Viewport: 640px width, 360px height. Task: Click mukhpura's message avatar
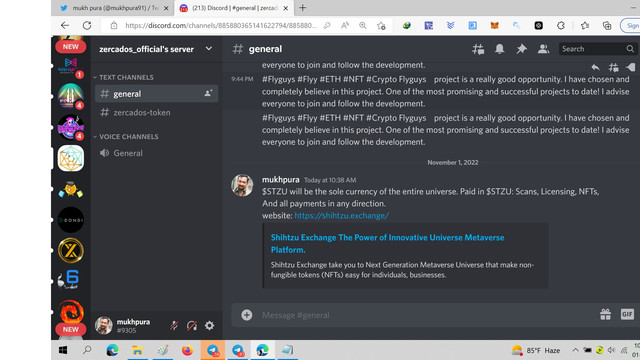click(242, 185)
